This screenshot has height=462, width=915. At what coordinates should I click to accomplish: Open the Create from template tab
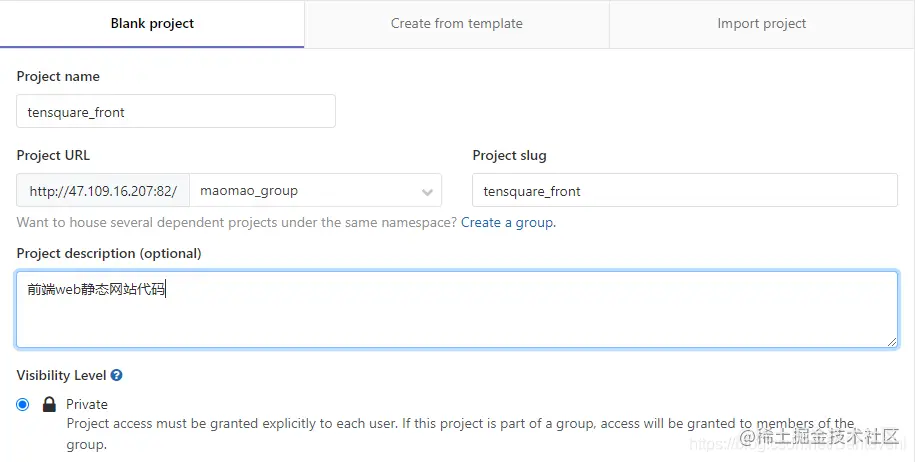click(x=456, y=24)
